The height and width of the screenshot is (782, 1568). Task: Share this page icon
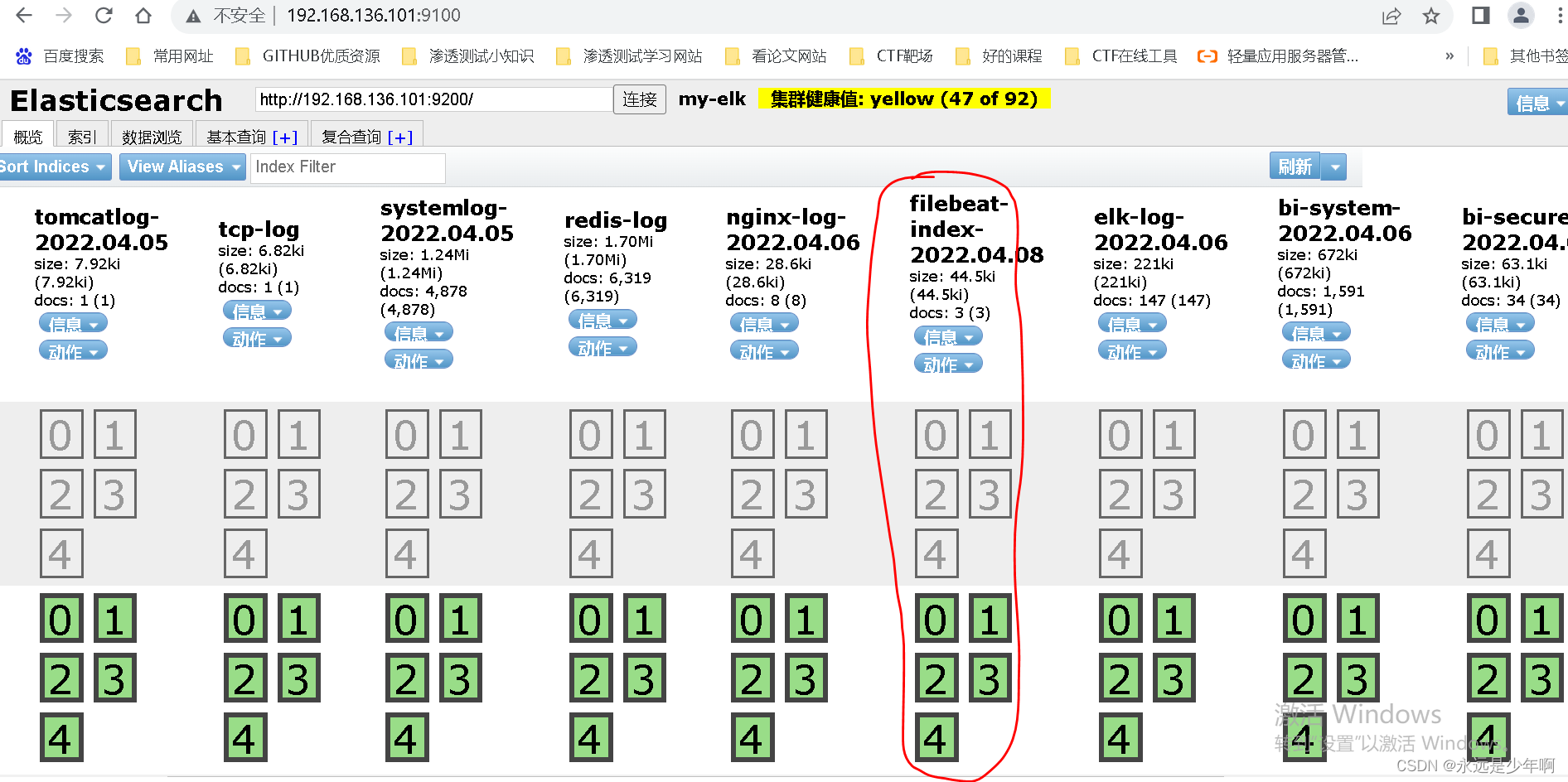tap(1391, 16)
